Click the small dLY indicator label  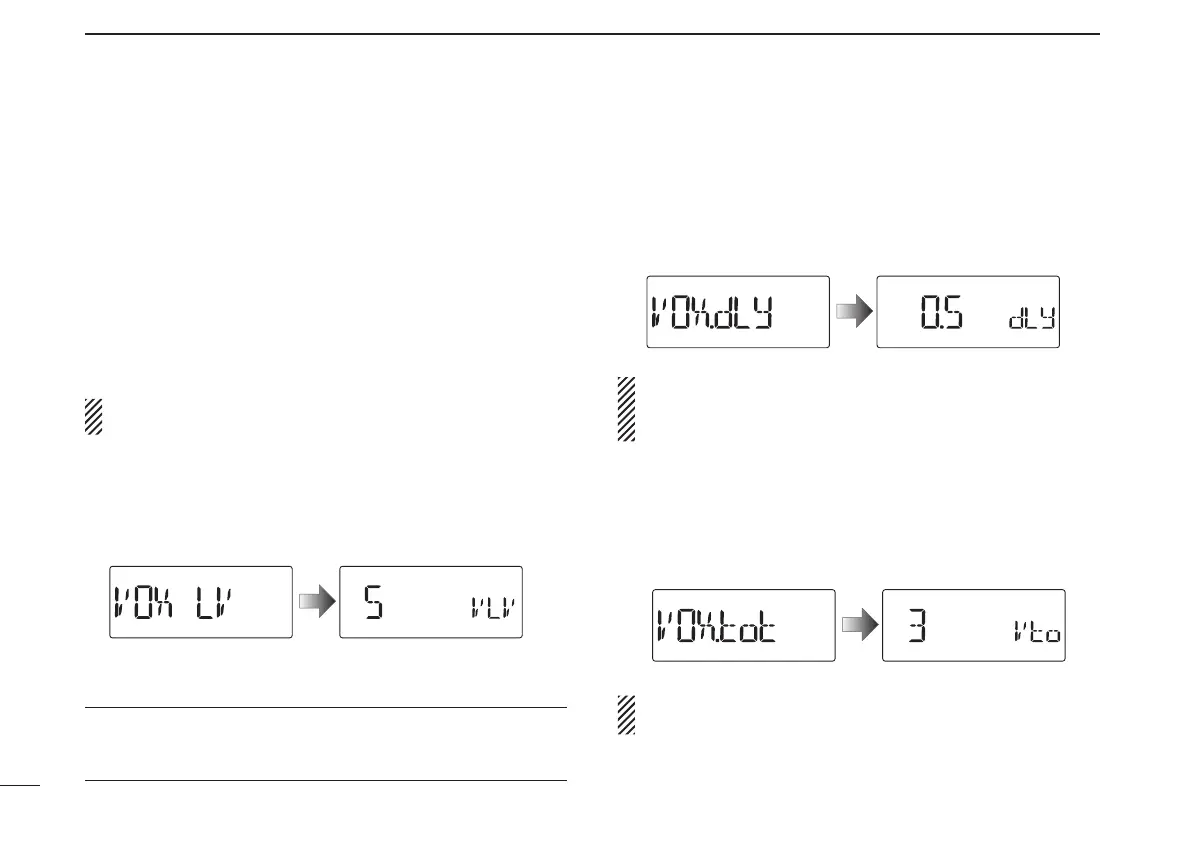tap(1031, 318)
